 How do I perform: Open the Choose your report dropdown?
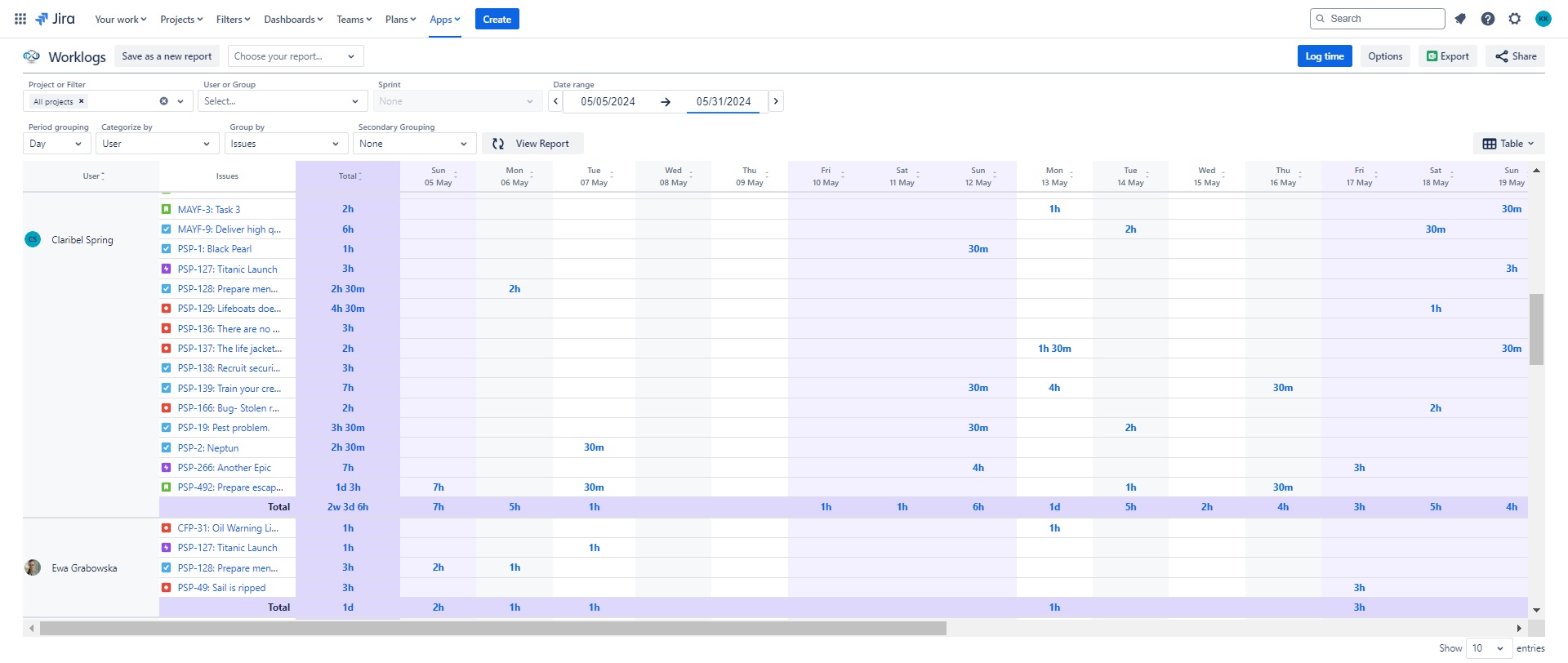pos(296,56)
